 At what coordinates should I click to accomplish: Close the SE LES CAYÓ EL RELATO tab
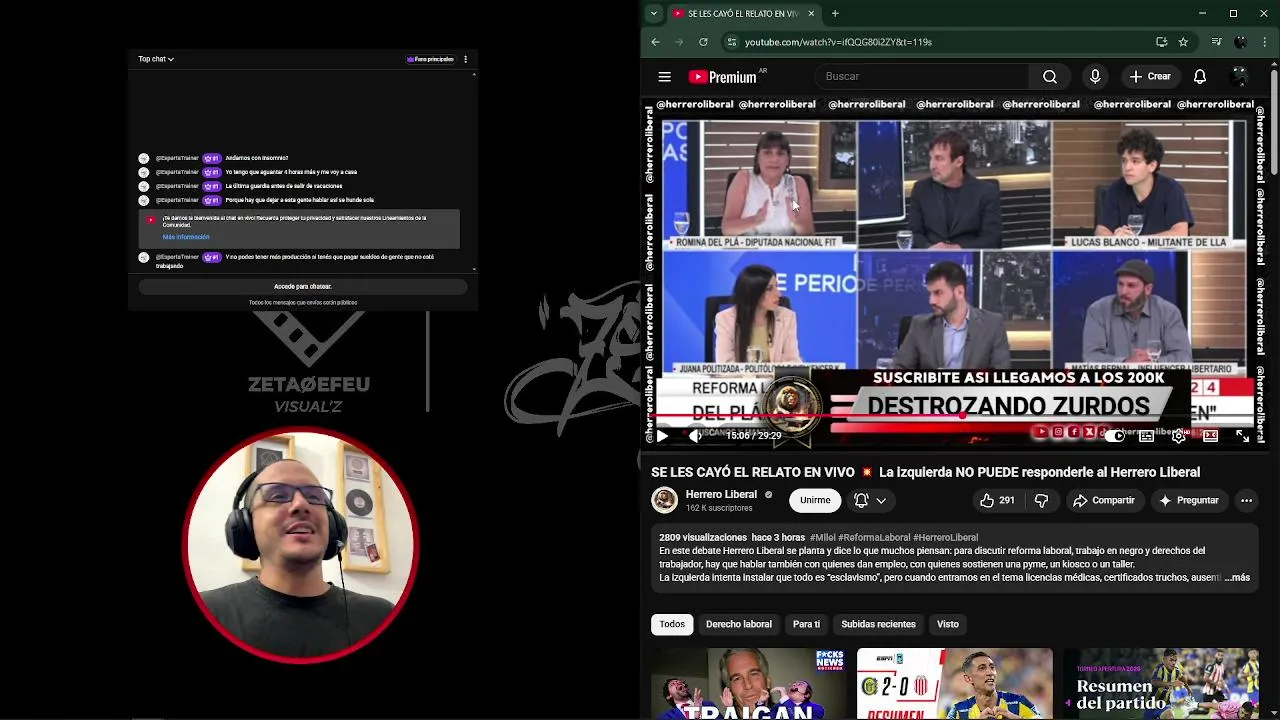(811, 13)
